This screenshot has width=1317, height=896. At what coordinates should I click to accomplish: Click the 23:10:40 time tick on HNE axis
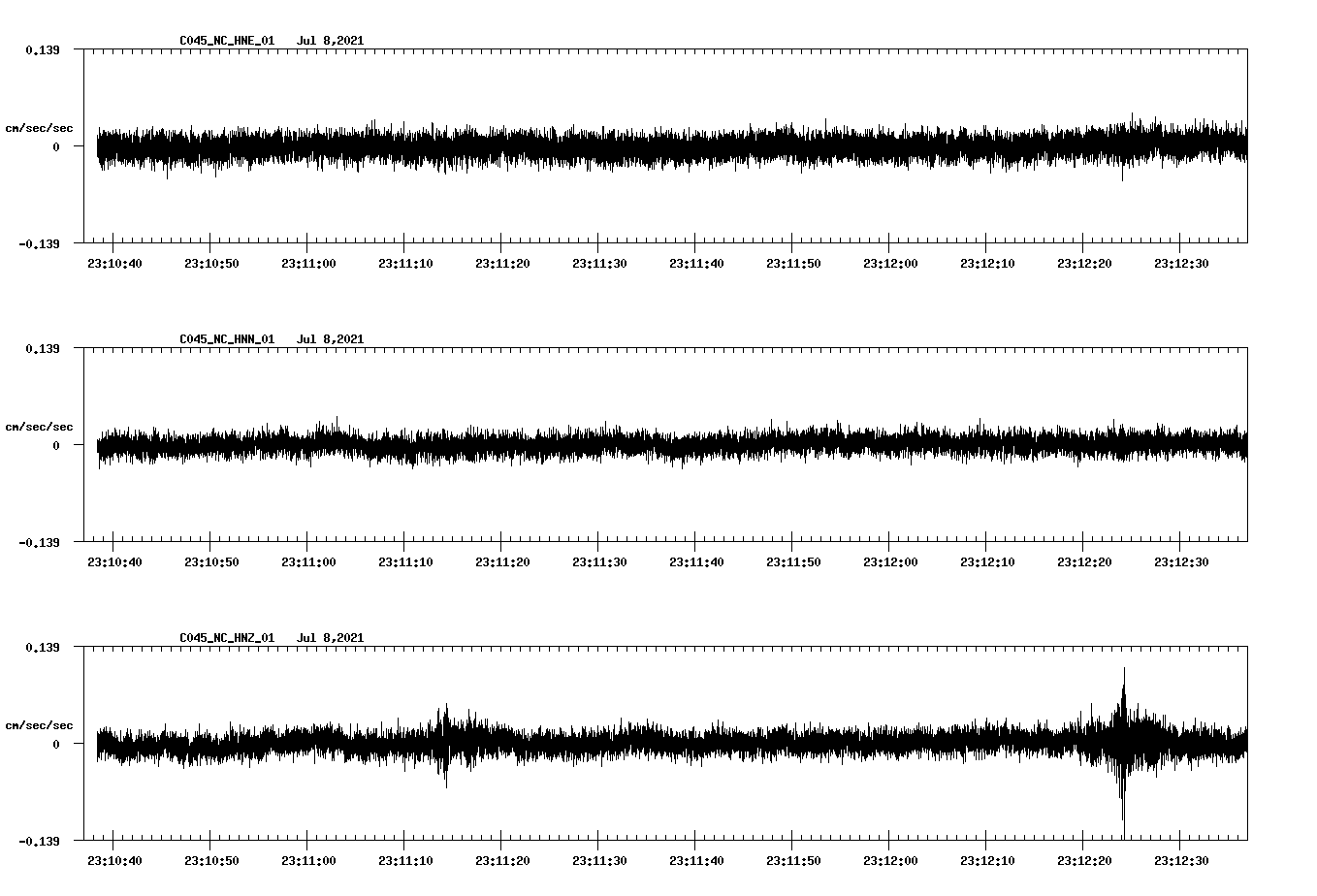(115, 261)
